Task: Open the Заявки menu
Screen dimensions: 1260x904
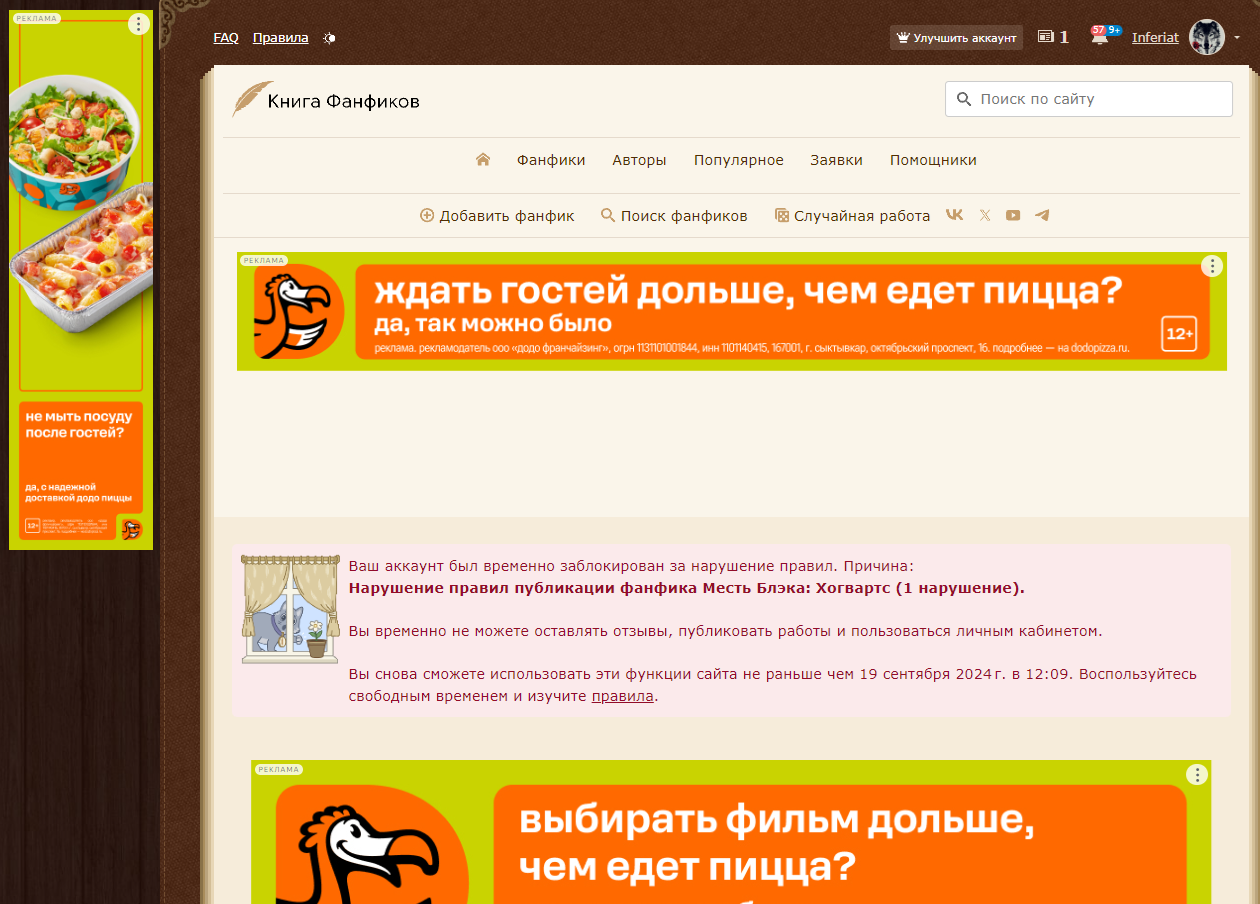Action: click(x=836, y=160)
